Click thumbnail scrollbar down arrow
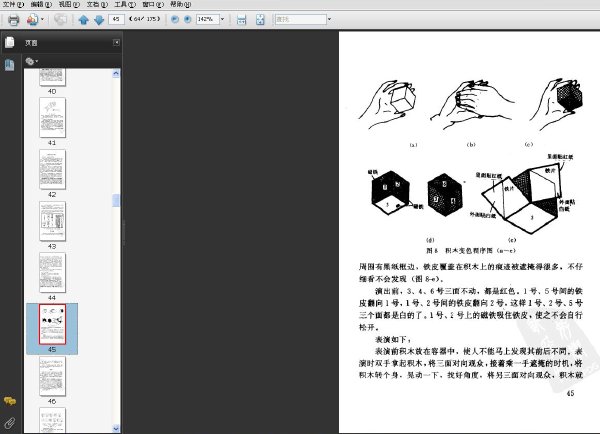 pos(116,429)
